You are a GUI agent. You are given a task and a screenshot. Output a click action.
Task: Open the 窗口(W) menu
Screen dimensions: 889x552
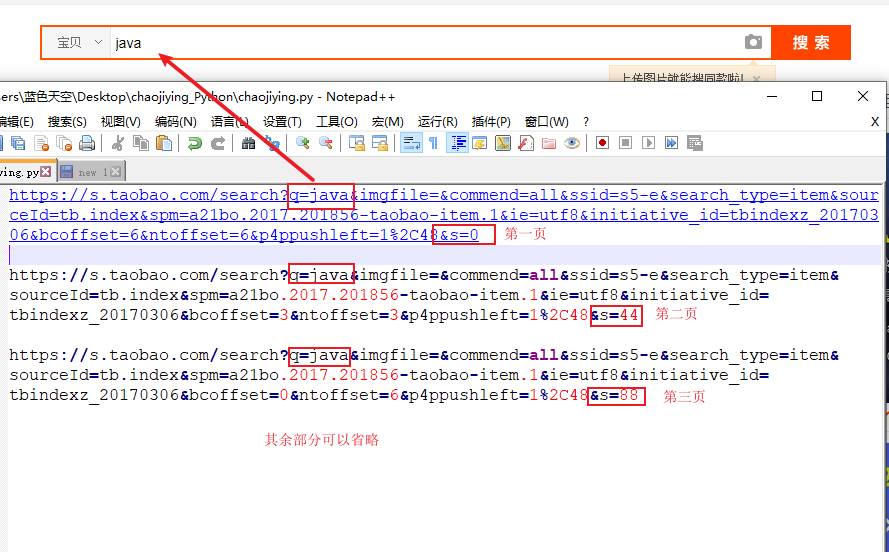547,122
